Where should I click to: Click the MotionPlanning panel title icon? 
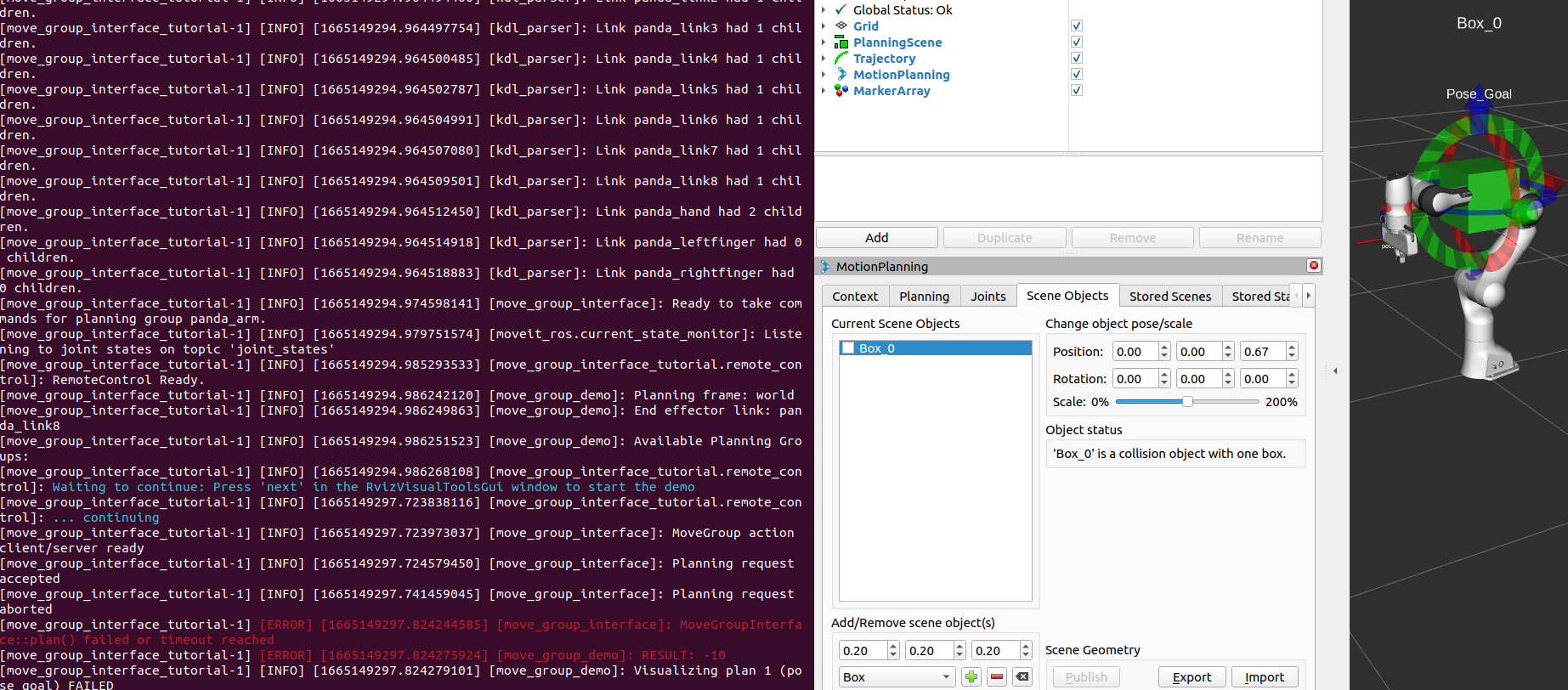click(x=824, y=267)
